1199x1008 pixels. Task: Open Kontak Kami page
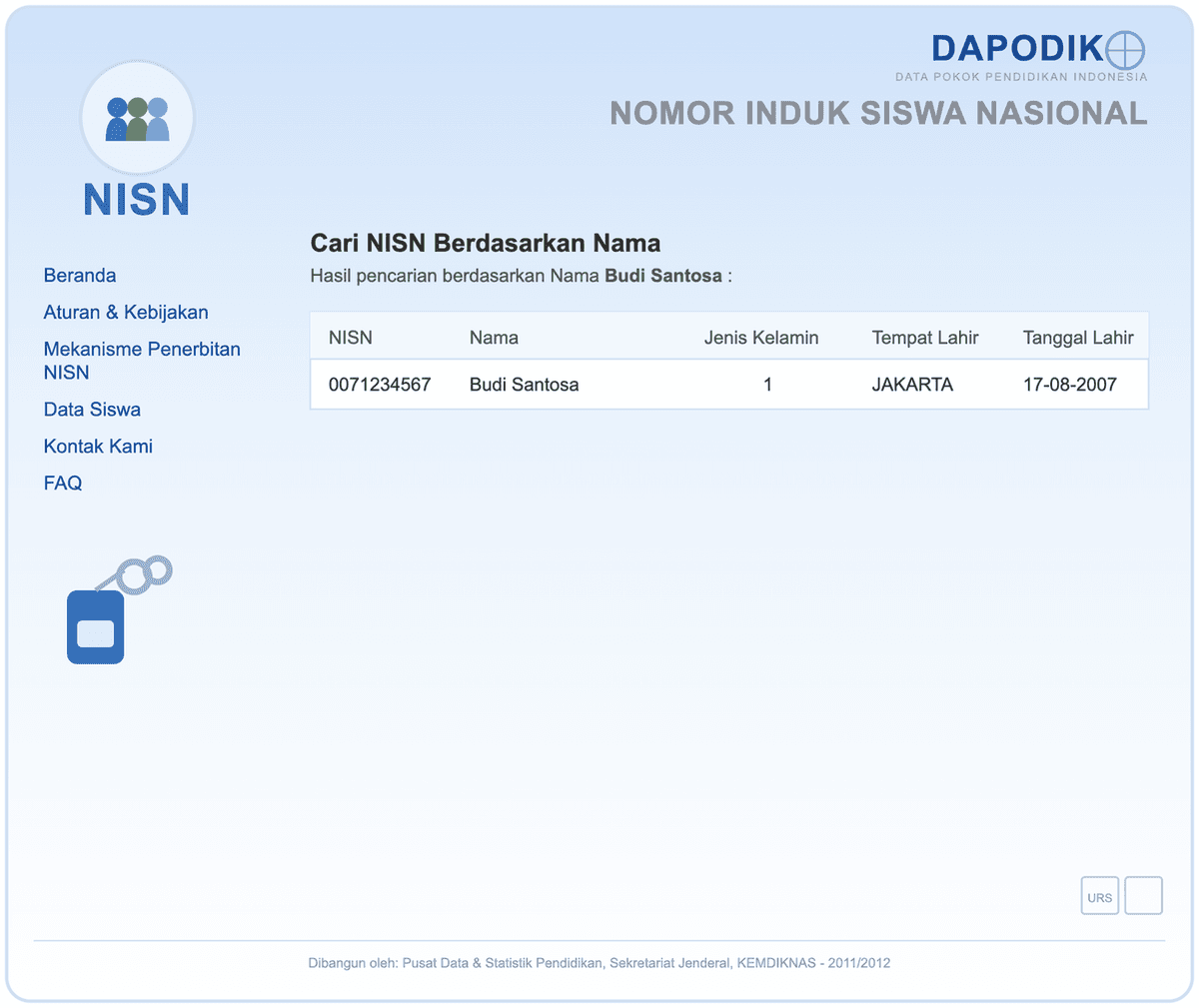(98, 446)
